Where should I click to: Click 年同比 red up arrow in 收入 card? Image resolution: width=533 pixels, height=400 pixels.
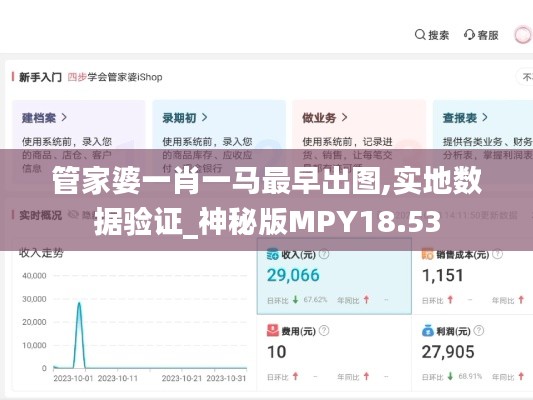(x=366, y=300)
